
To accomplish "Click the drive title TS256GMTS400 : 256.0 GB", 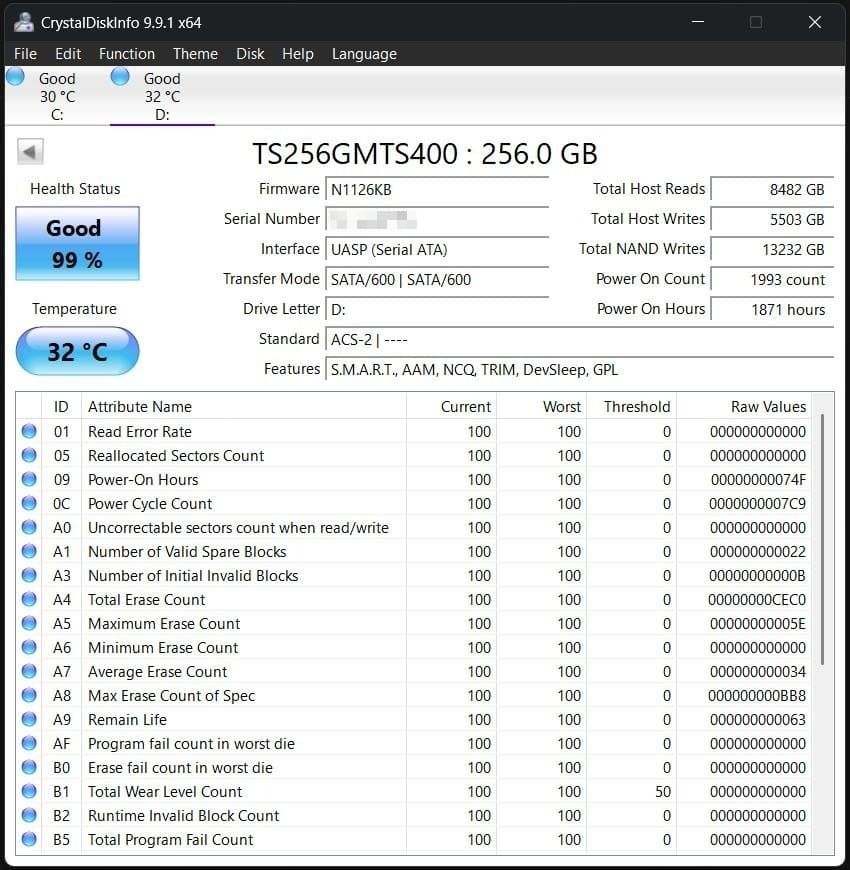I will tap(425, 154).
